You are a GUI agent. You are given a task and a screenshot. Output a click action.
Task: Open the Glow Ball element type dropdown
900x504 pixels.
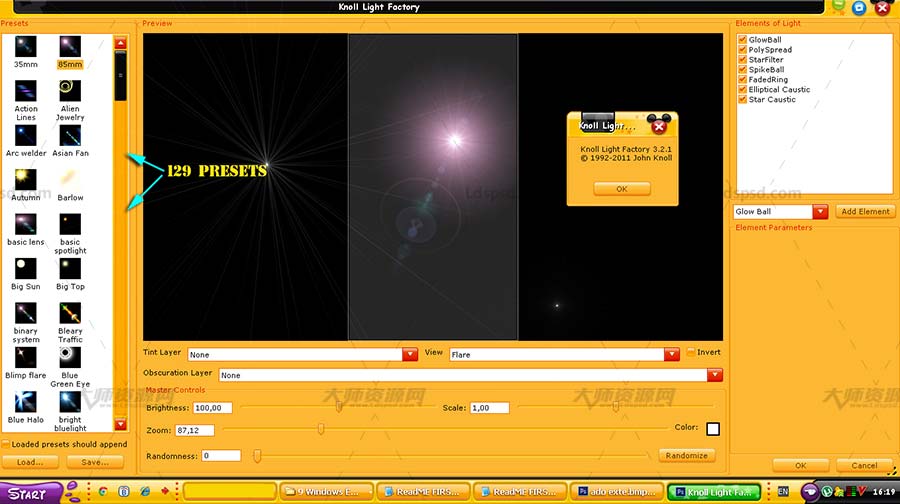click(x=820, y=212)
